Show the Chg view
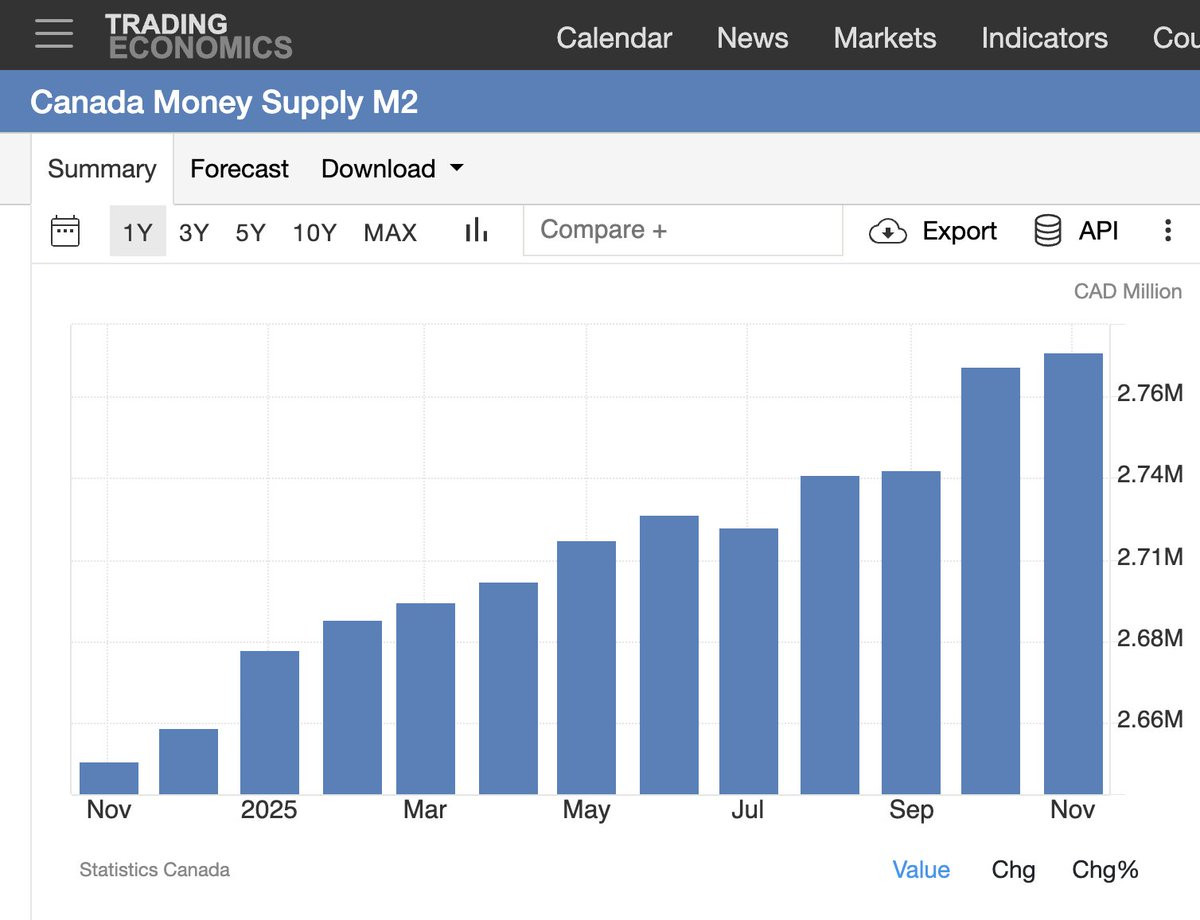This screenshot has width=1200, height=920. (x=1013, y=870)
